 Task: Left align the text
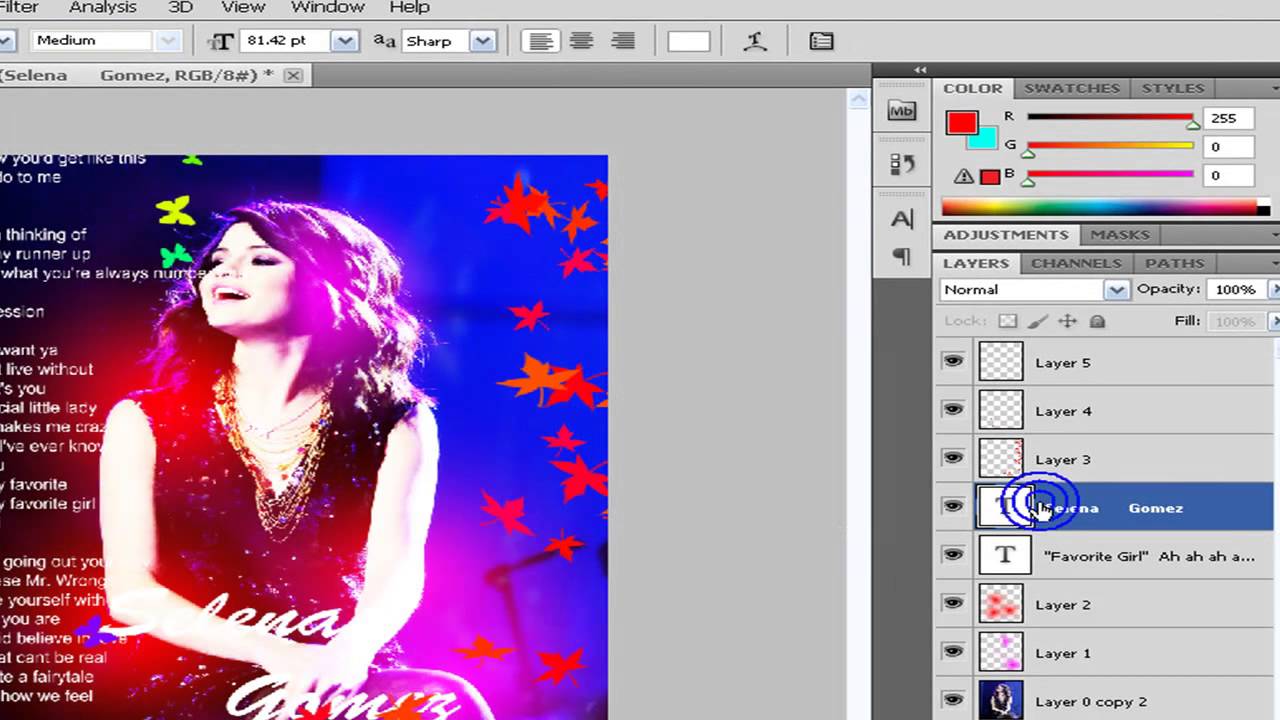540,41
